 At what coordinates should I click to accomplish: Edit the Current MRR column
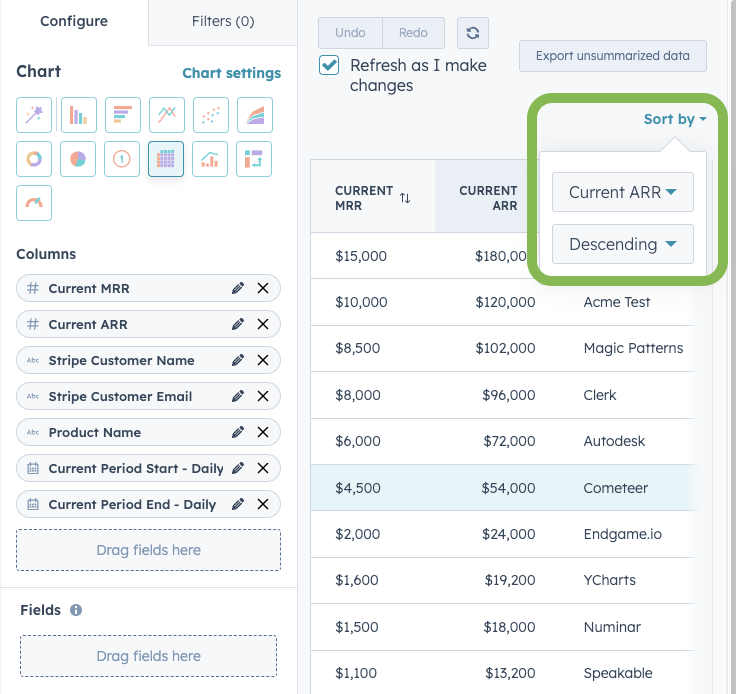pos(238,288)
